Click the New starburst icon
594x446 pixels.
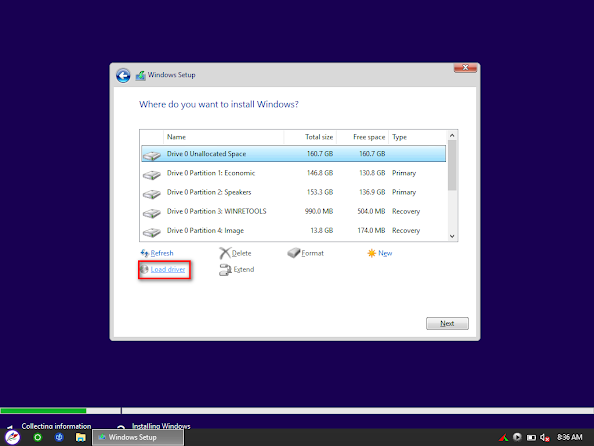(372, 253)
